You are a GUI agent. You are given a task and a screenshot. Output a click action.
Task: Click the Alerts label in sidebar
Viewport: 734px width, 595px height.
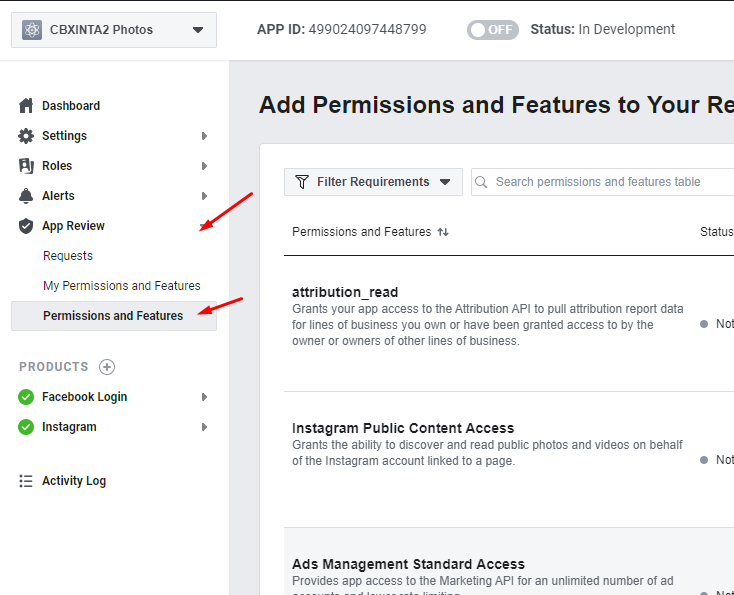(58, 196)
